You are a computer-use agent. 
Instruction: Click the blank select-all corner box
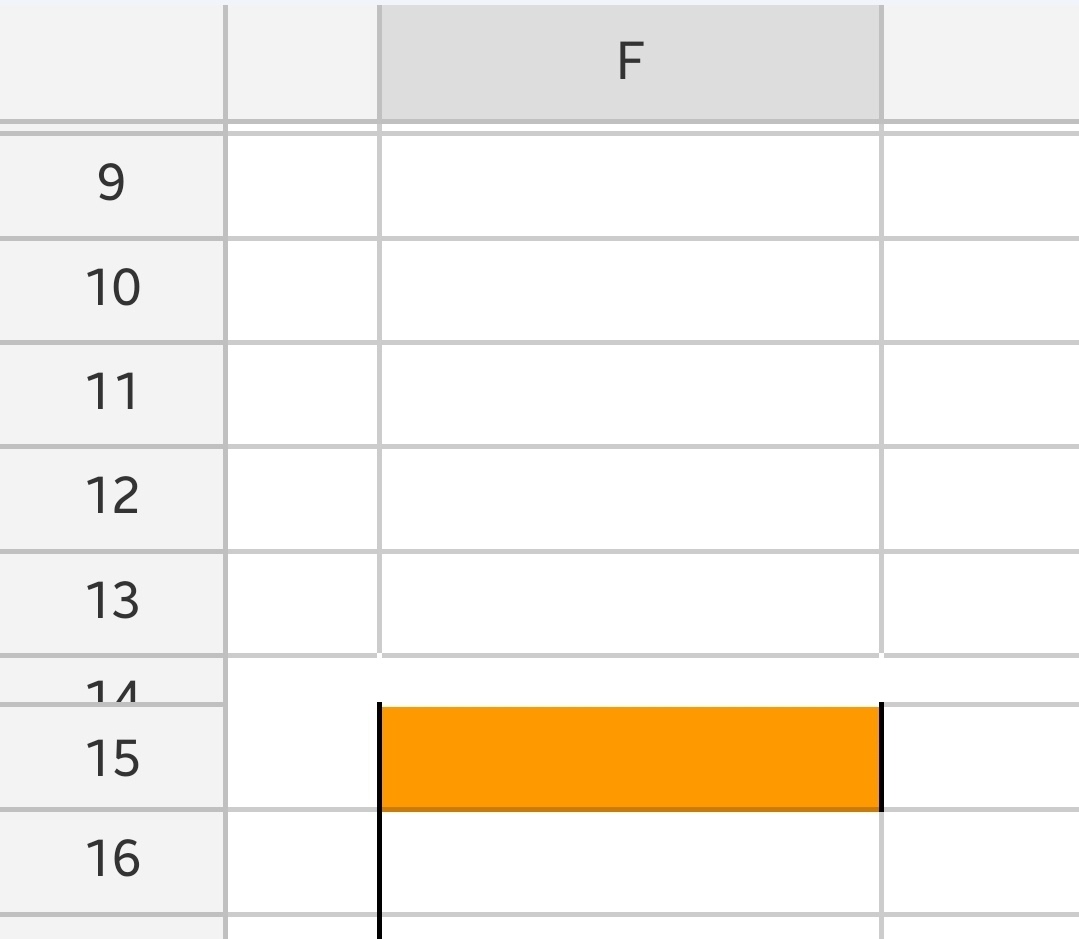tap(111, 63)
